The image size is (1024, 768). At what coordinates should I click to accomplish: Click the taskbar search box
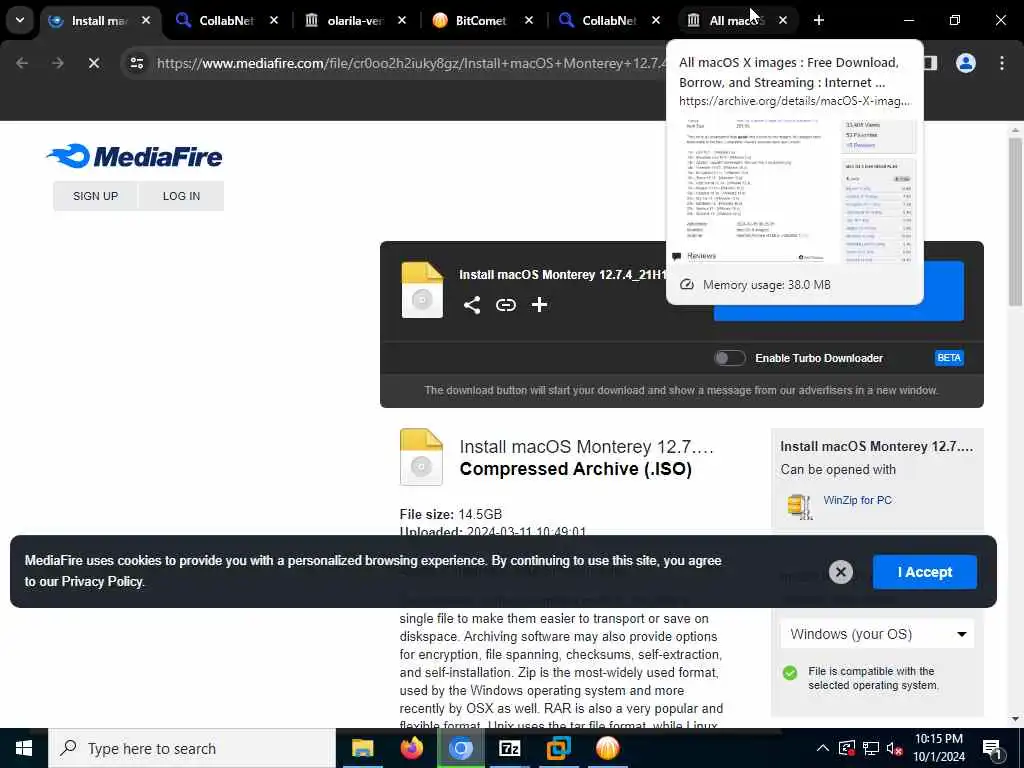click(x=192, y=748)
